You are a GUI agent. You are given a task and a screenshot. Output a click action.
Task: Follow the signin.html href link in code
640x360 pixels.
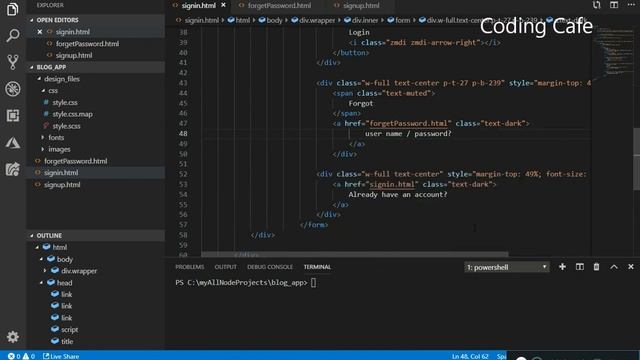tap(392, 184)
